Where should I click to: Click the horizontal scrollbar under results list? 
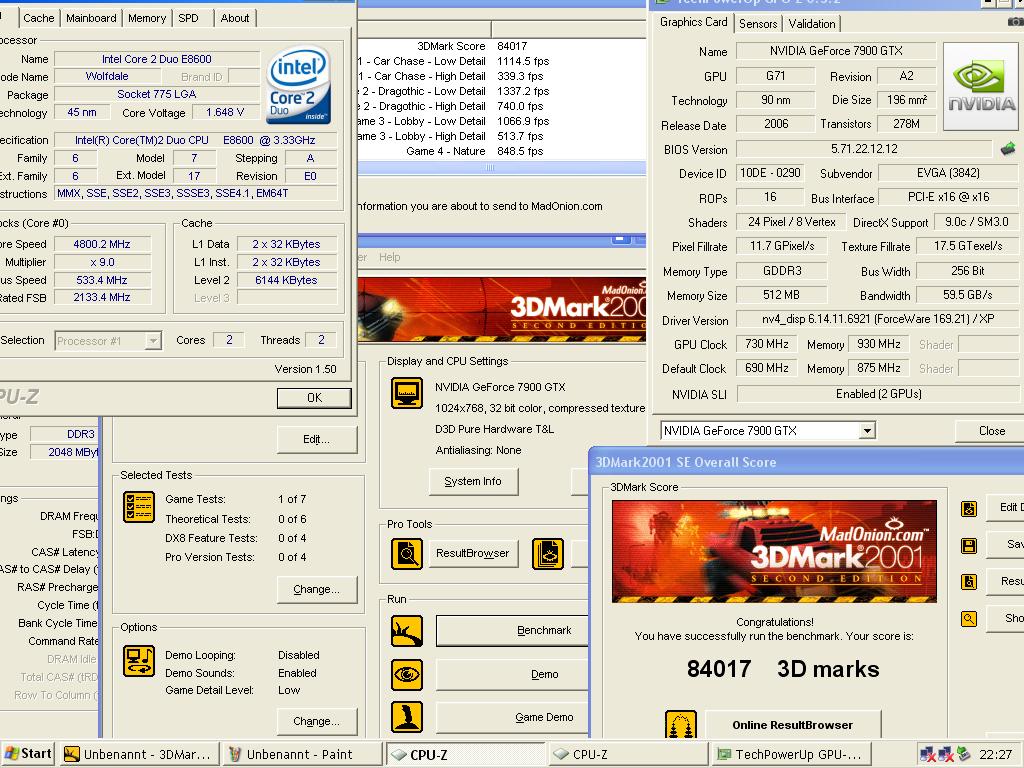pyautogui.click(x=502, y=168)
